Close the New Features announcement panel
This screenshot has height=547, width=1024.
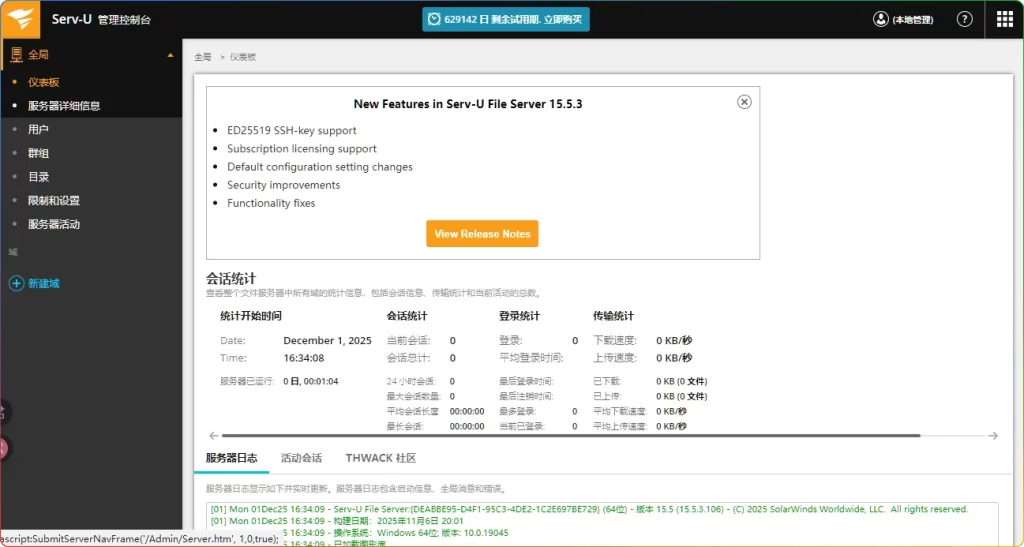[744, 102]
